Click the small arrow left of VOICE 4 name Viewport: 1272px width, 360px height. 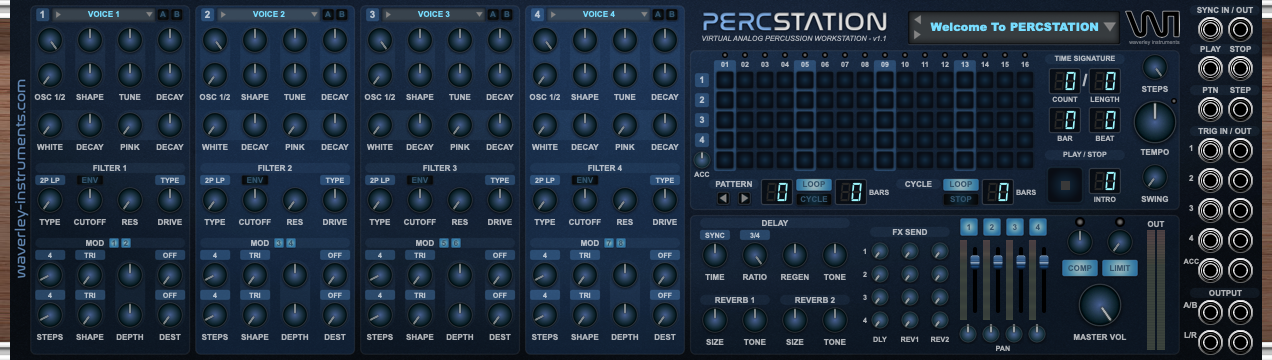click(x=552, y=15)
